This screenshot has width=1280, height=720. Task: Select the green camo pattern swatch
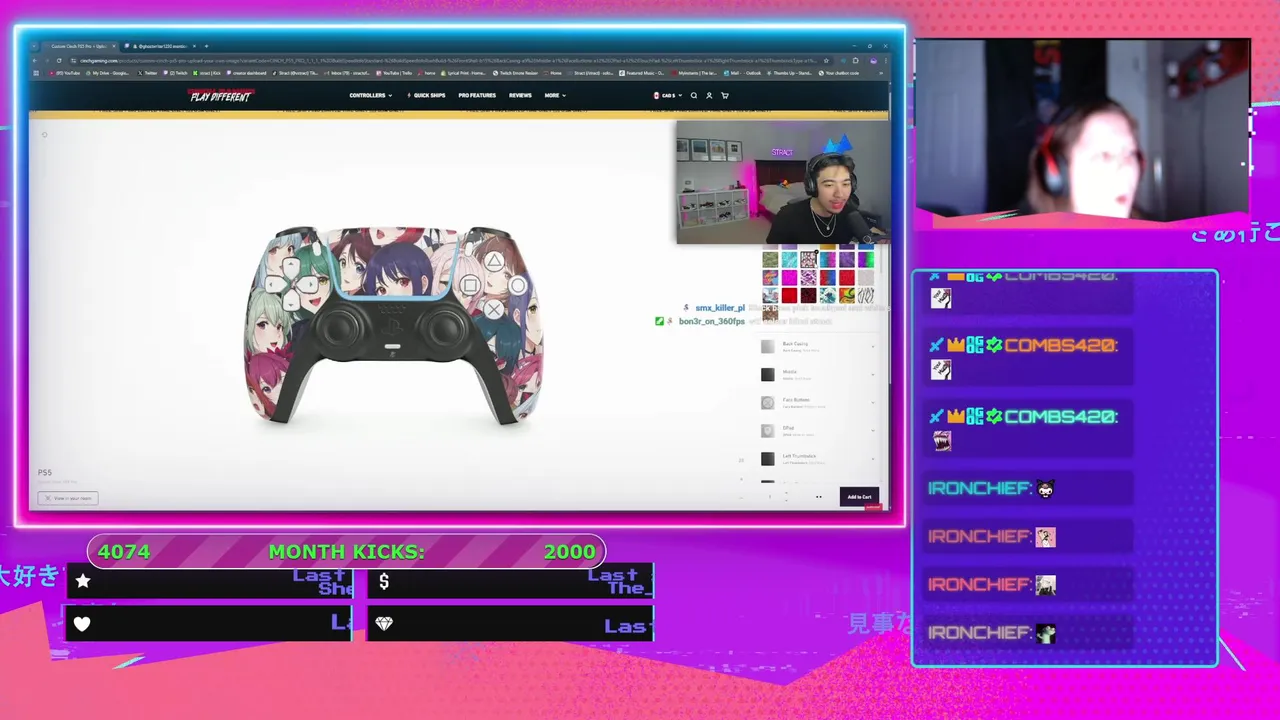tap(770, 260)
